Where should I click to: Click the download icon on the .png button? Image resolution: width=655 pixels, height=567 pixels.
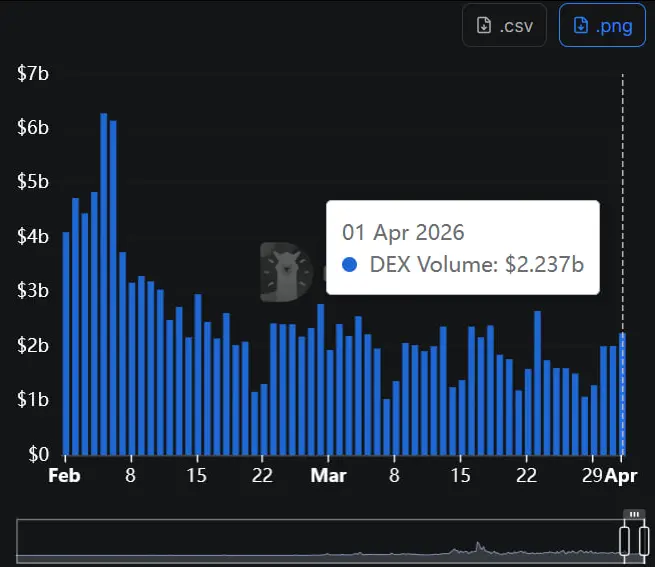pos(581,26)
